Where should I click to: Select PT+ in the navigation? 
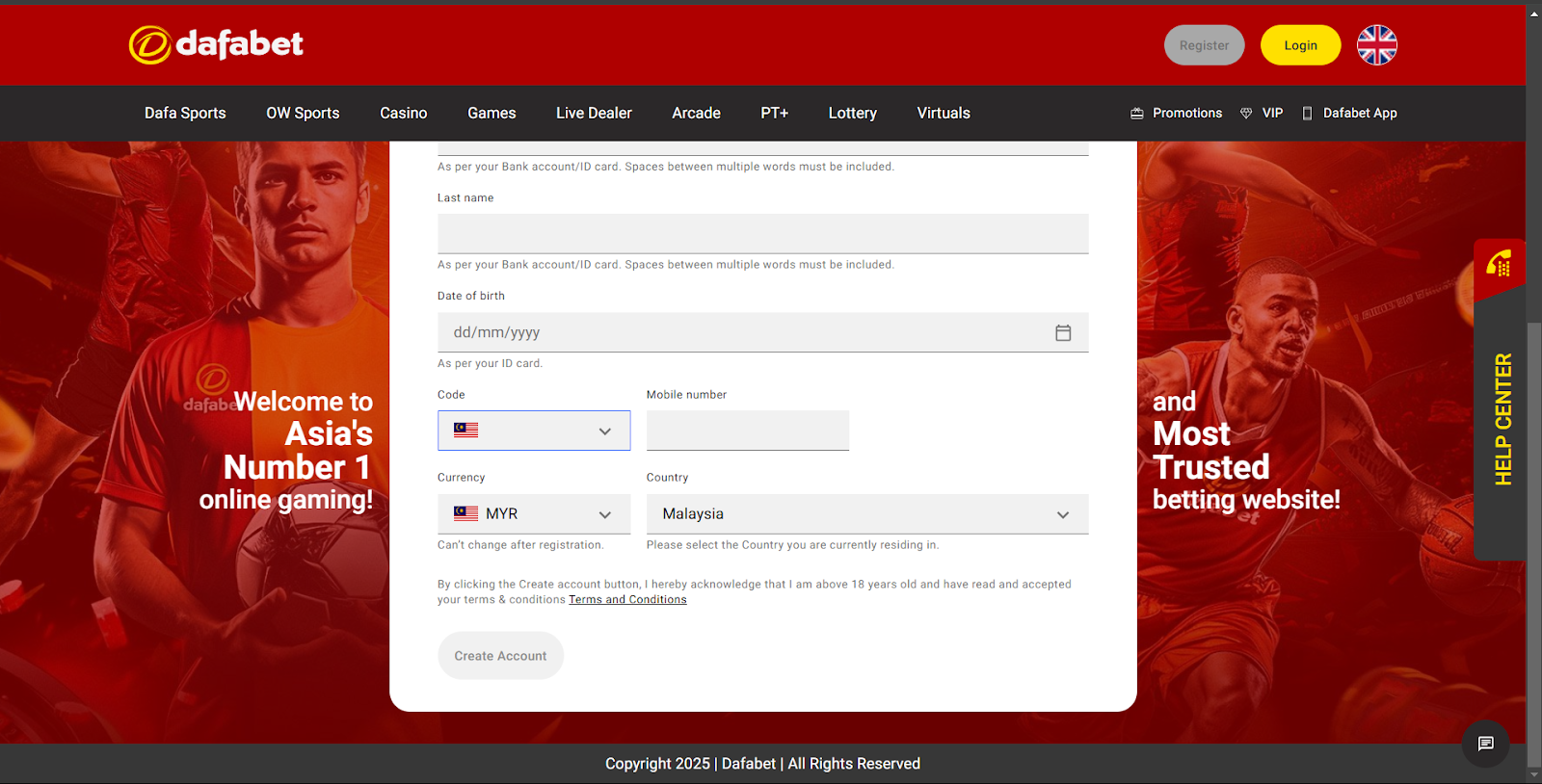[774, 113]
